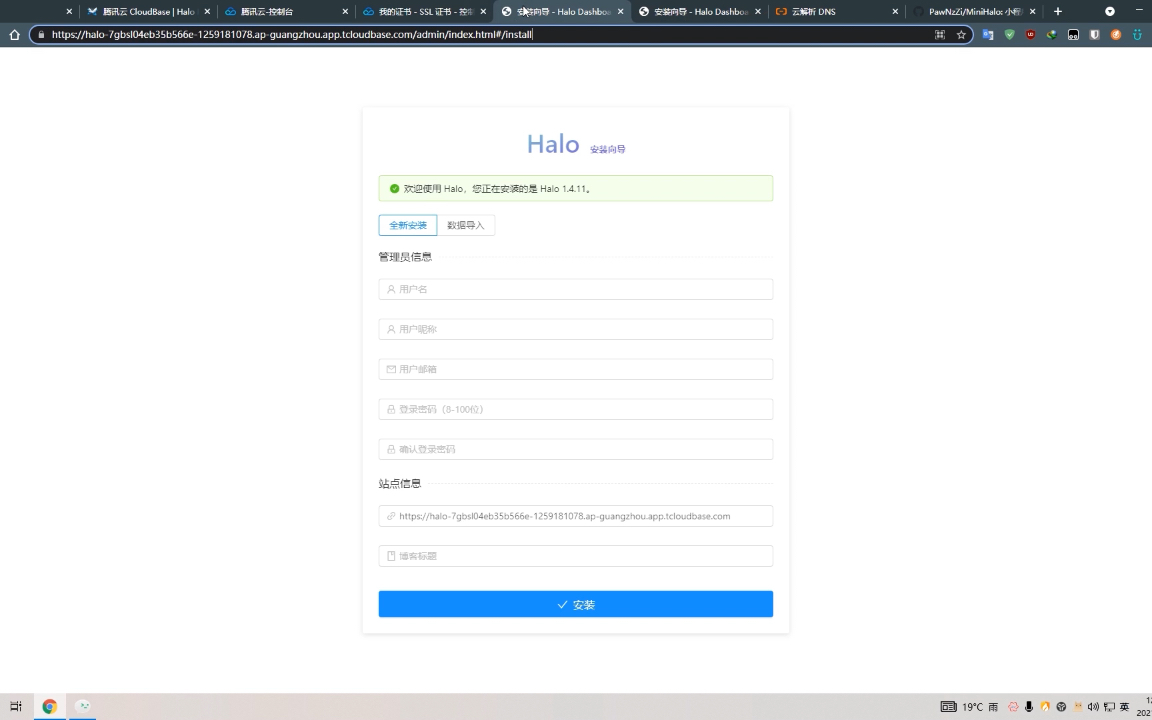Click the green shield security extension icon

[x=1010, y=34]
